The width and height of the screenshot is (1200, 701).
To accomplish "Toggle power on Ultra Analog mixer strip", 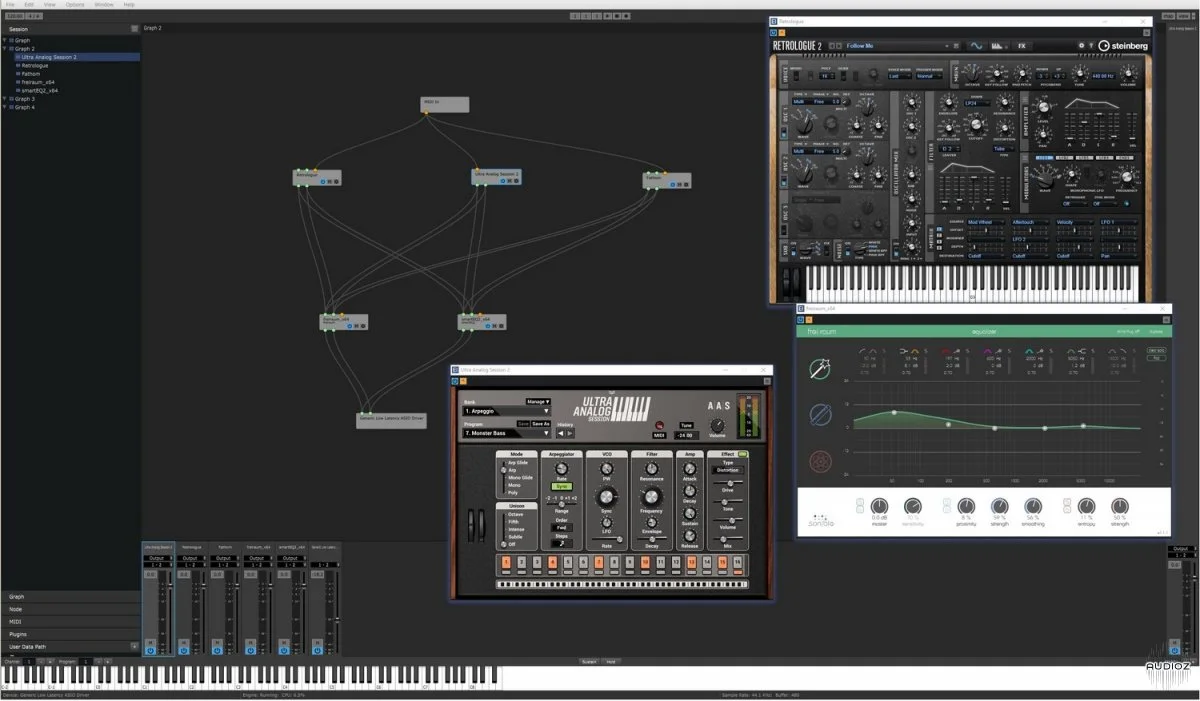I will (150, 650).
